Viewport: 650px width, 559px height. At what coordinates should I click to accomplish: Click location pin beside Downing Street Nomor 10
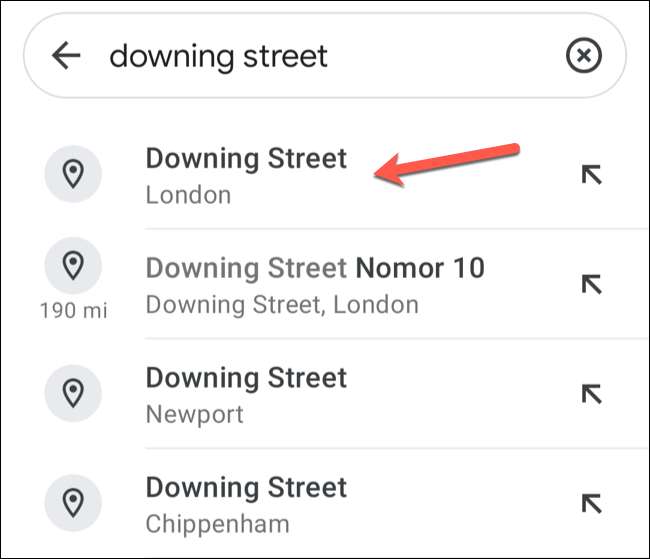pos(73,265)
